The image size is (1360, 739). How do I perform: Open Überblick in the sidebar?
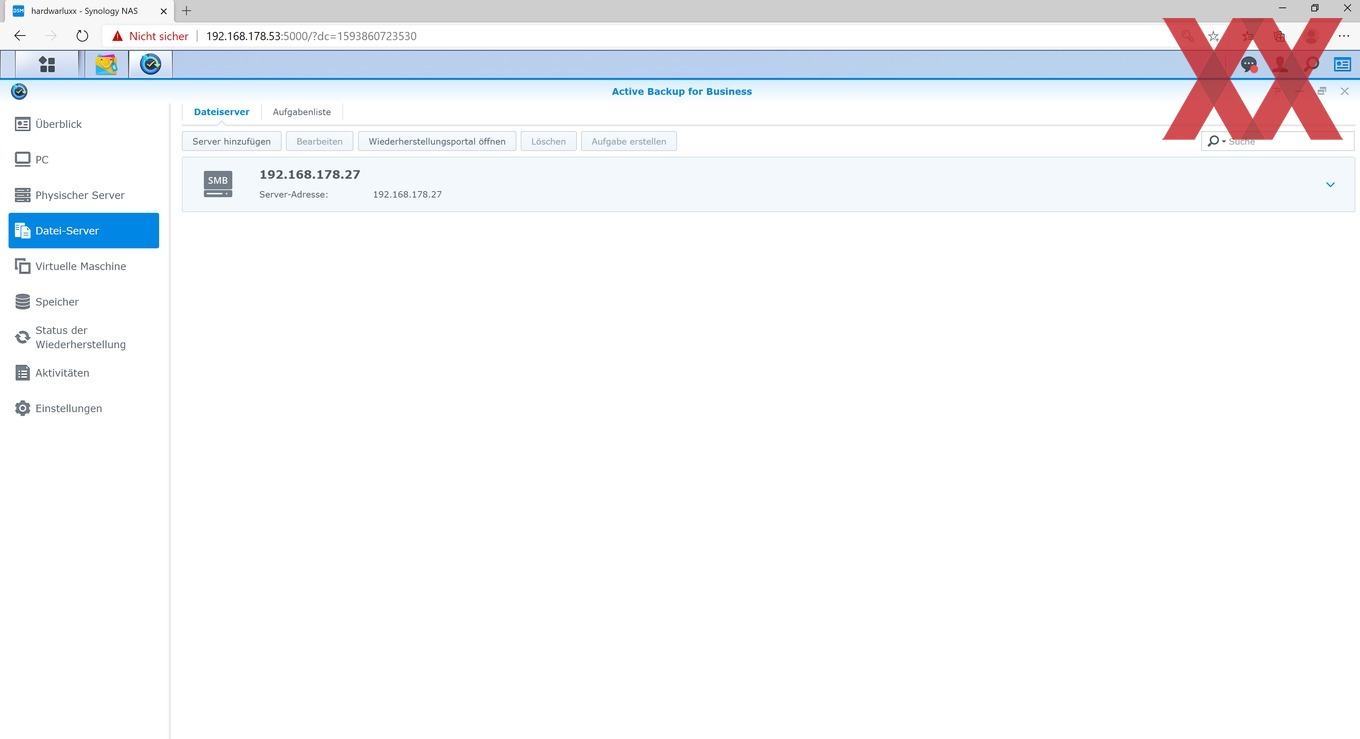(84, 124)
